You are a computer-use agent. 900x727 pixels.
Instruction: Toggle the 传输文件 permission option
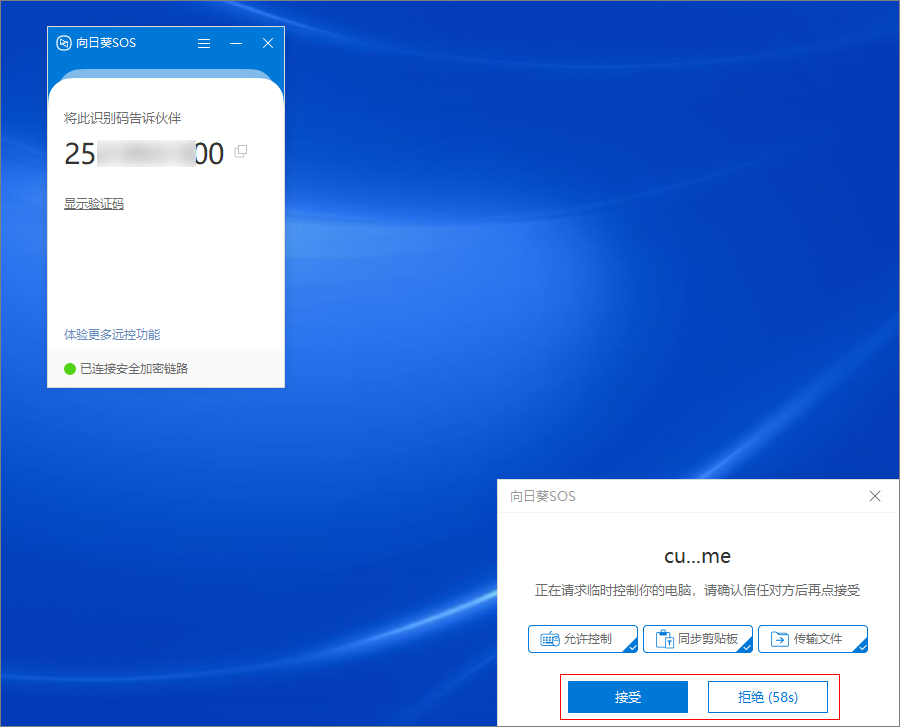[x=813, y=639]
